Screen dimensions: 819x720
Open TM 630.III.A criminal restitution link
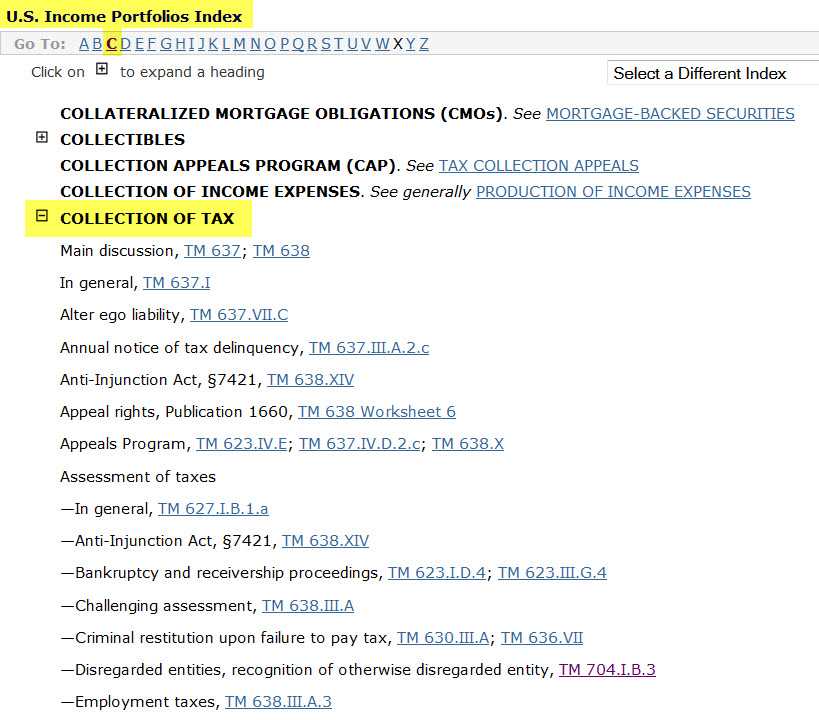[x=443, y=638]
